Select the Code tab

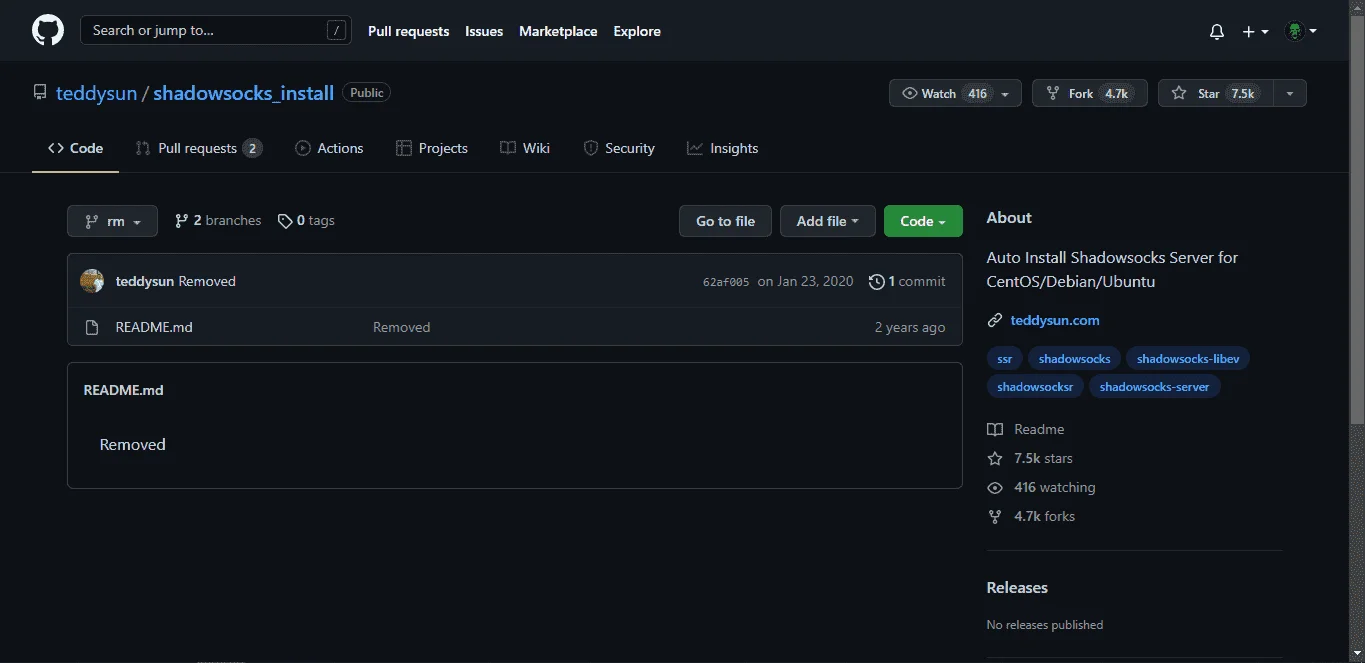75,148
